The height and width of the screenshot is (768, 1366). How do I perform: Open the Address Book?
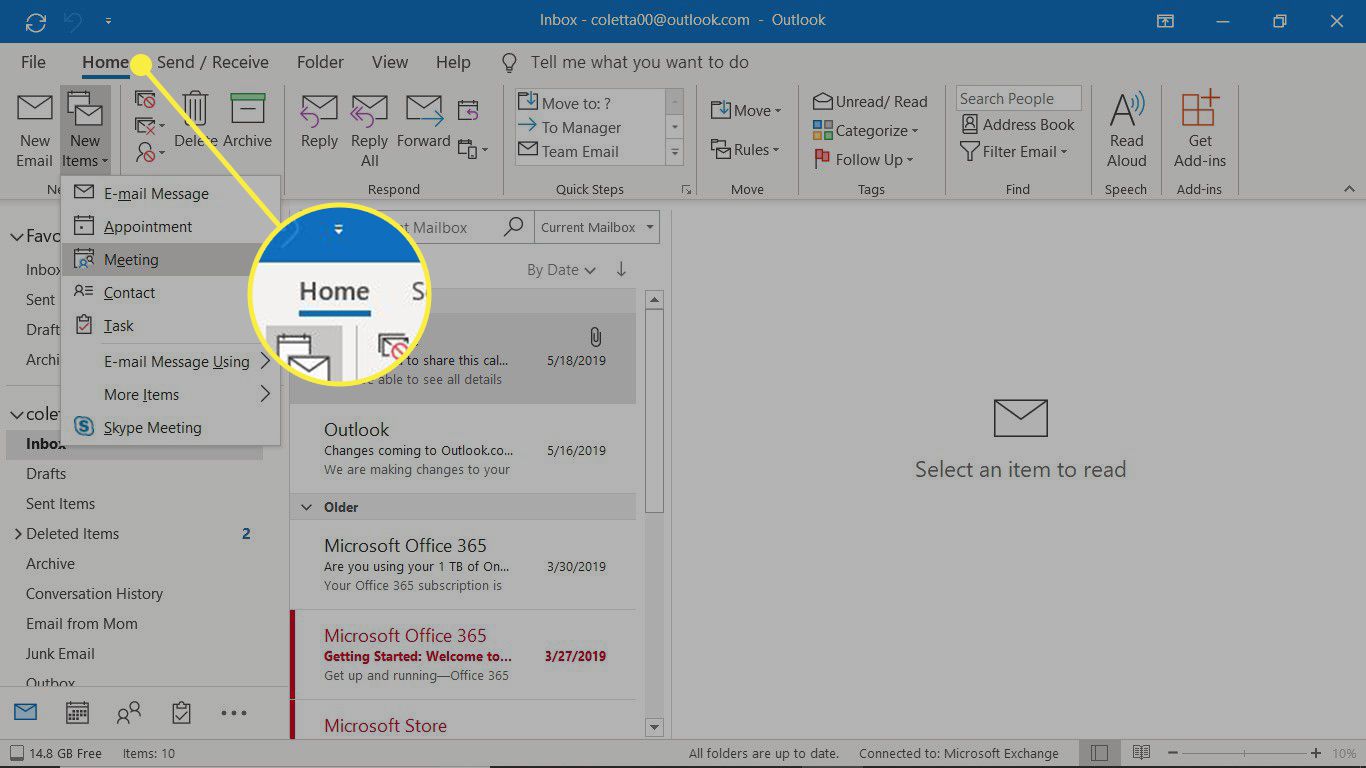pyautogui.click(x=1017, y=124)
